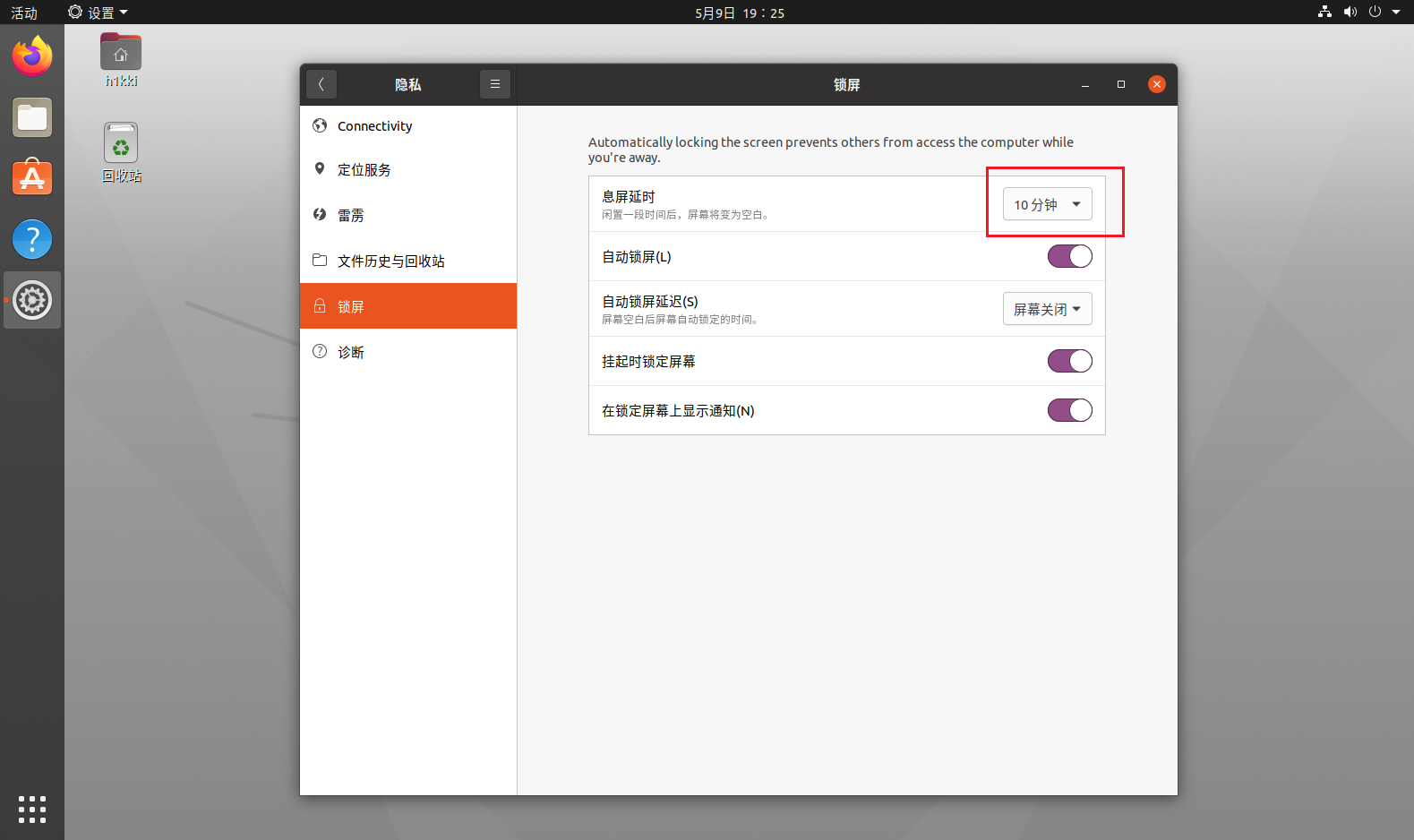Viewport: 1414px width, 840px height.
Task: Select 定位服务 in the sidebar
Action: click(x=408, y=170)
